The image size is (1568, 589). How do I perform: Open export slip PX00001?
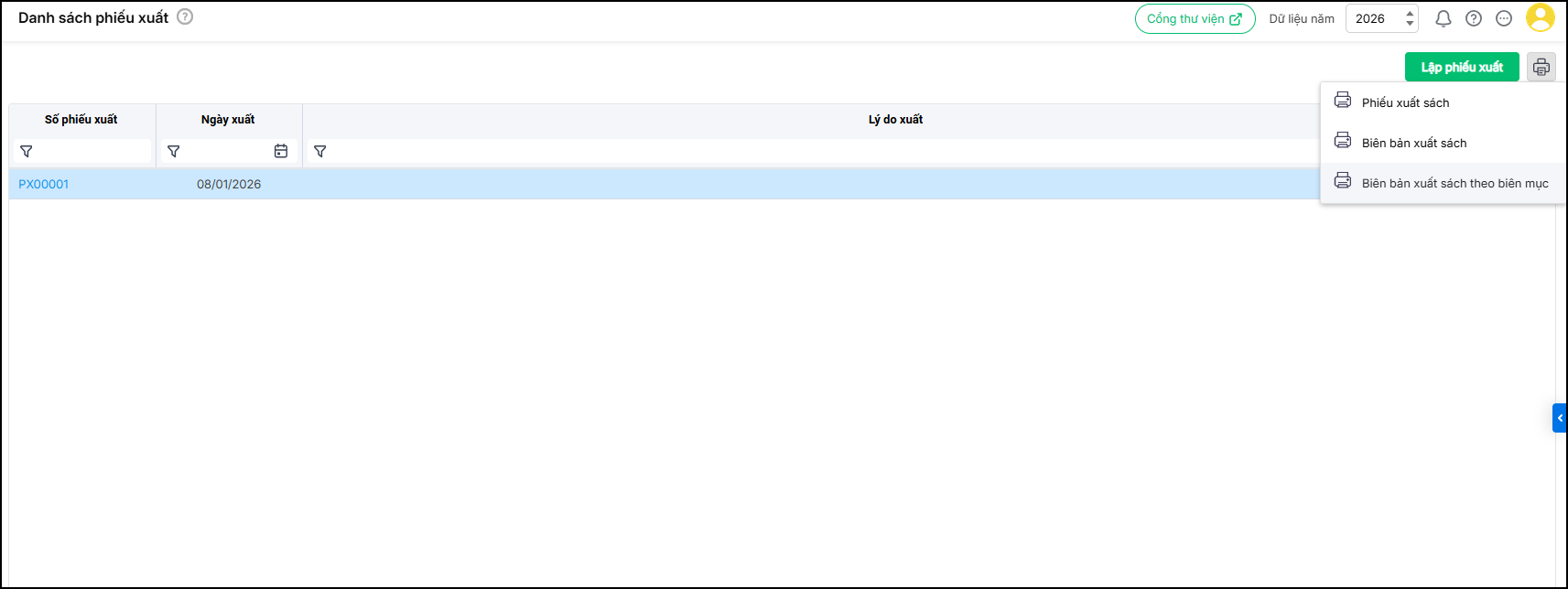click(x=44, y=184)
